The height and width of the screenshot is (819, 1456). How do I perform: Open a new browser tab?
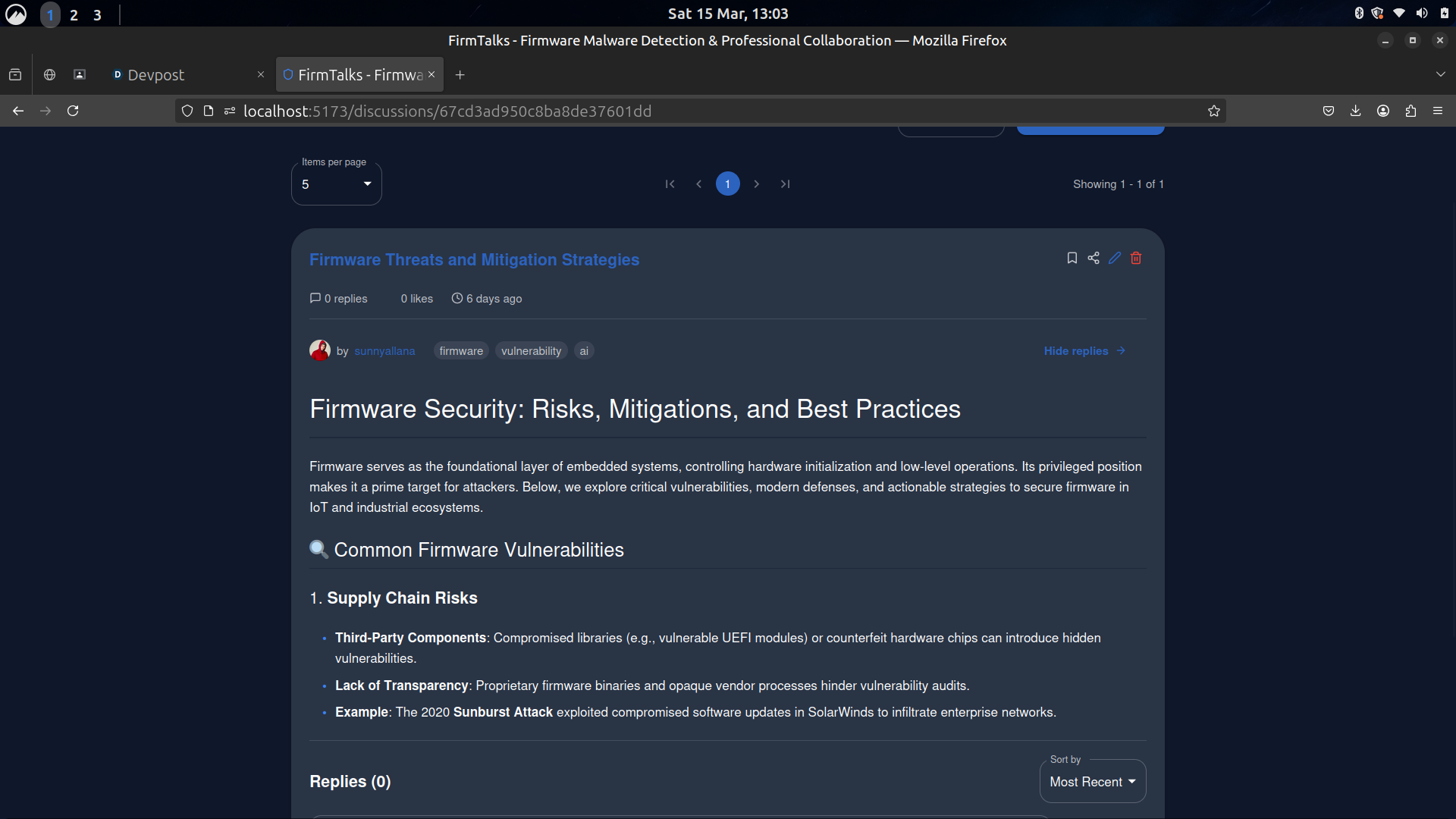click(460, 75)
